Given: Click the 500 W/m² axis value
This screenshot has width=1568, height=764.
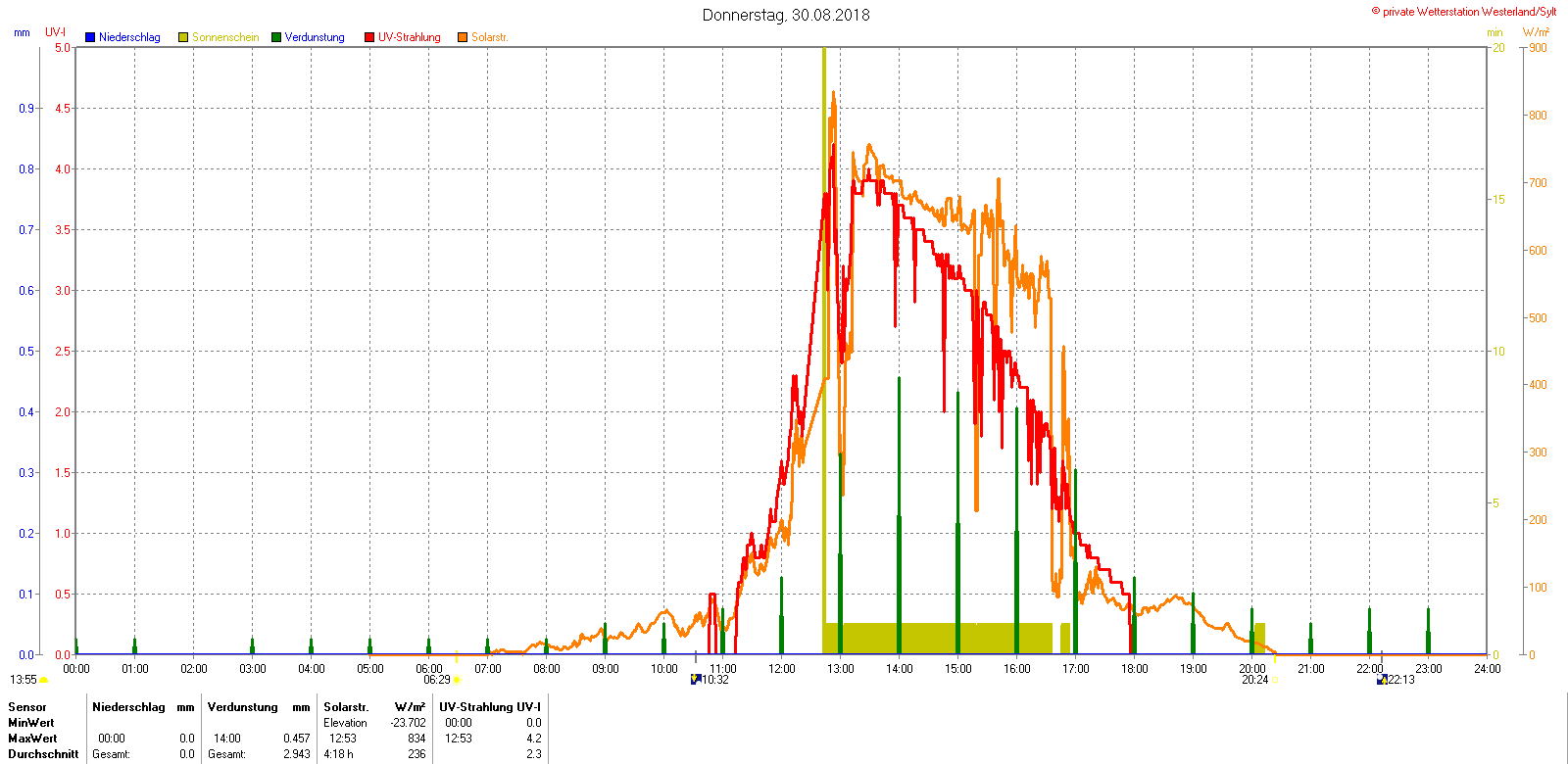Looking at the screenshot, I should click(1539, 318).
